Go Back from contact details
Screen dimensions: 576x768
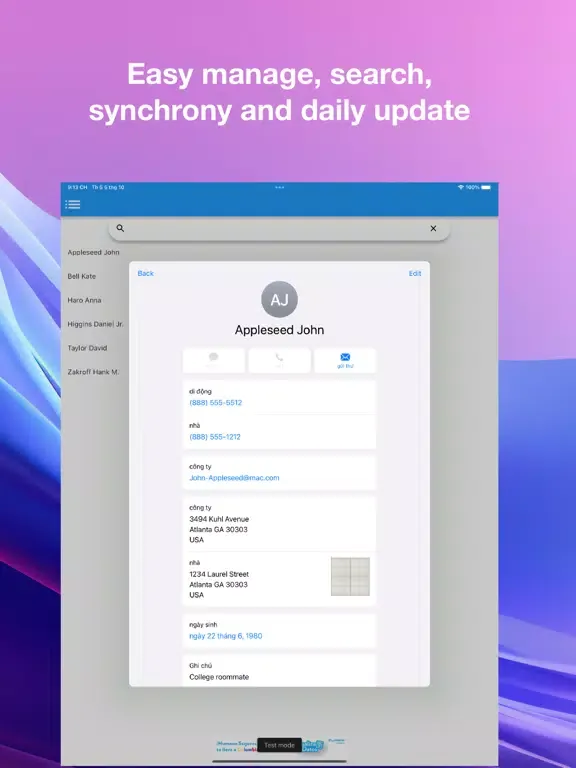(145, 273)
